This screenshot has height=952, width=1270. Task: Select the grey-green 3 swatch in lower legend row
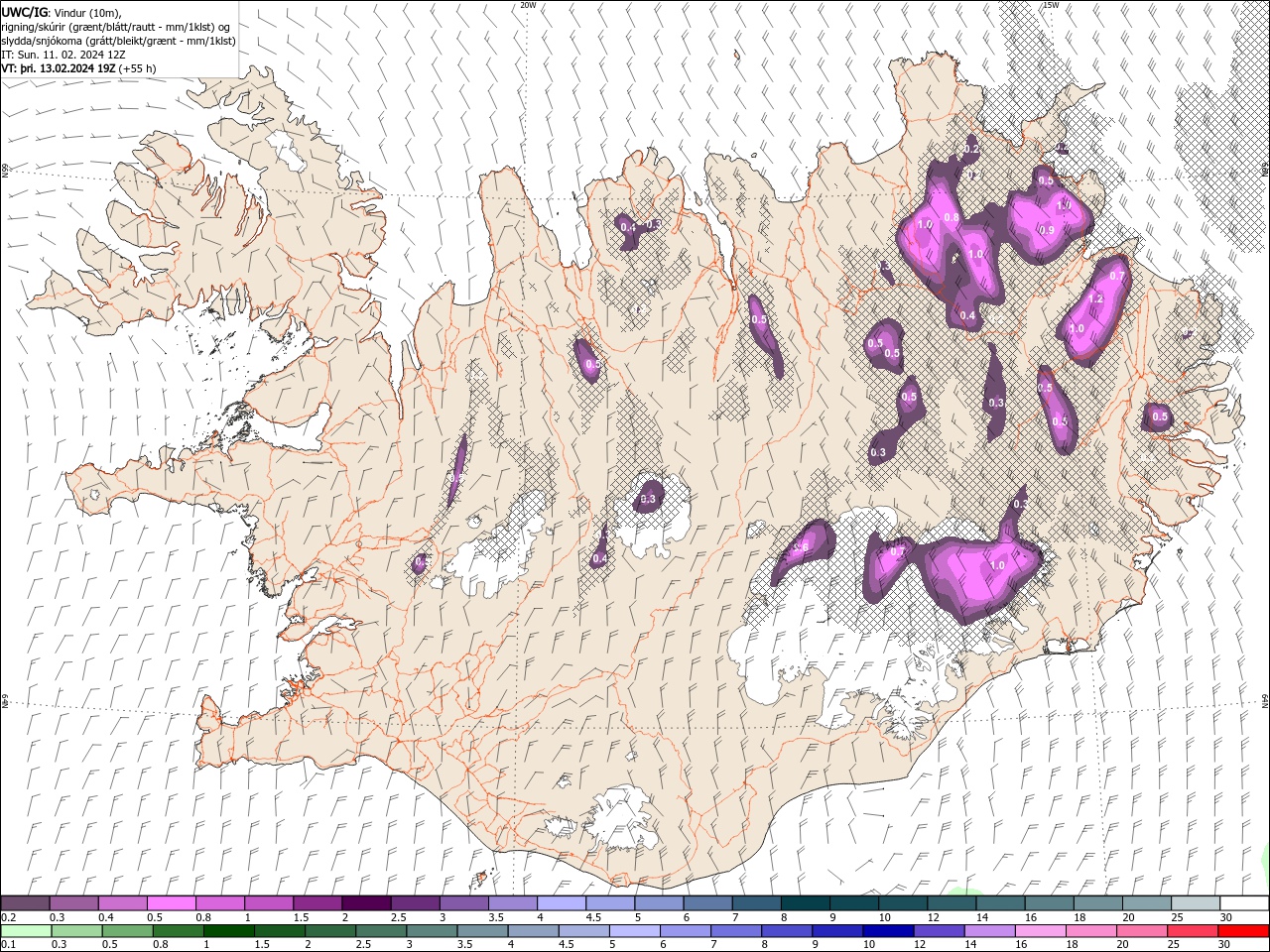pyautogui.click(x=432, y=931)
